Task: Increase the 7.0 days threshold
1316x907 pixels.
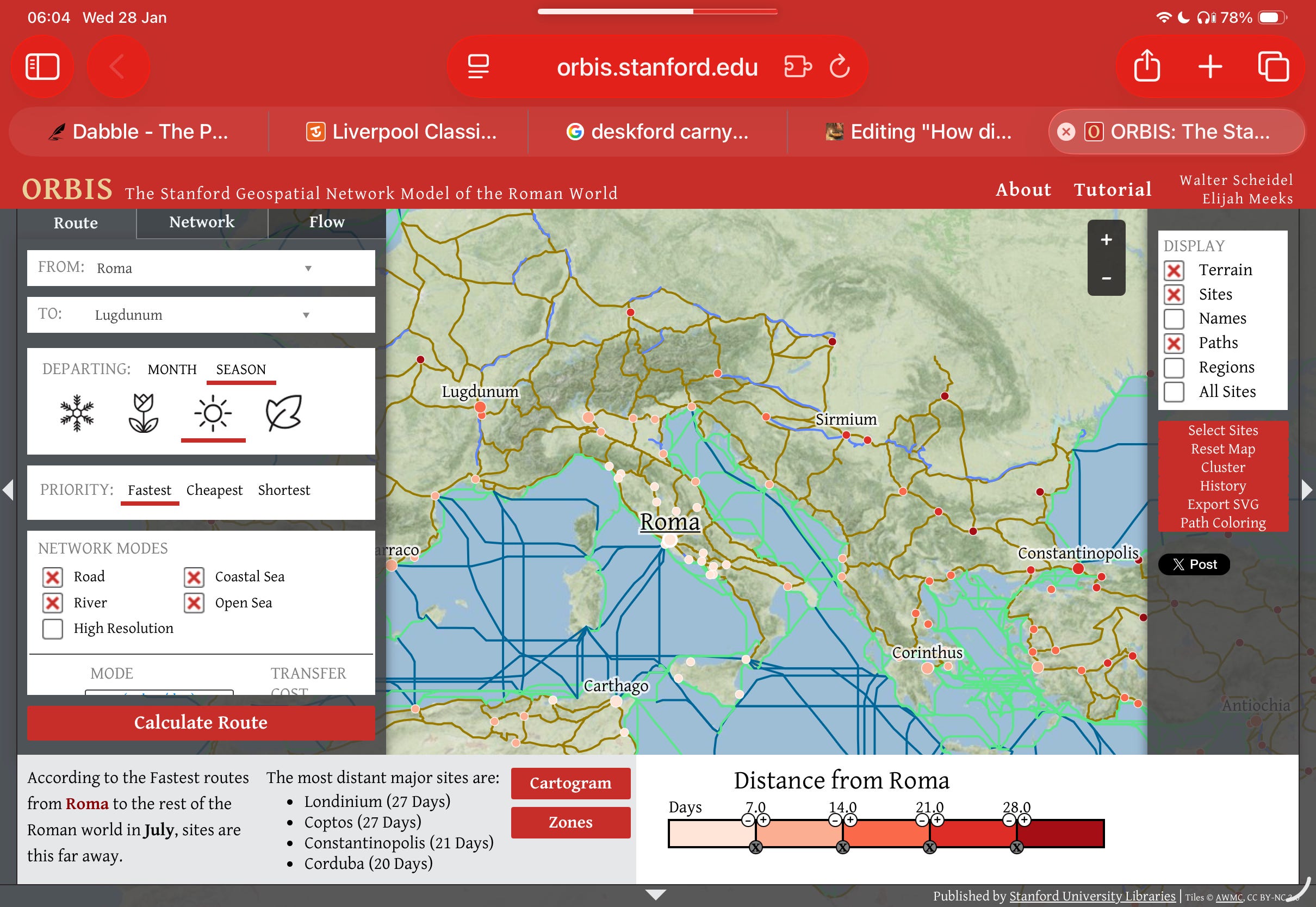Action: 763,820
